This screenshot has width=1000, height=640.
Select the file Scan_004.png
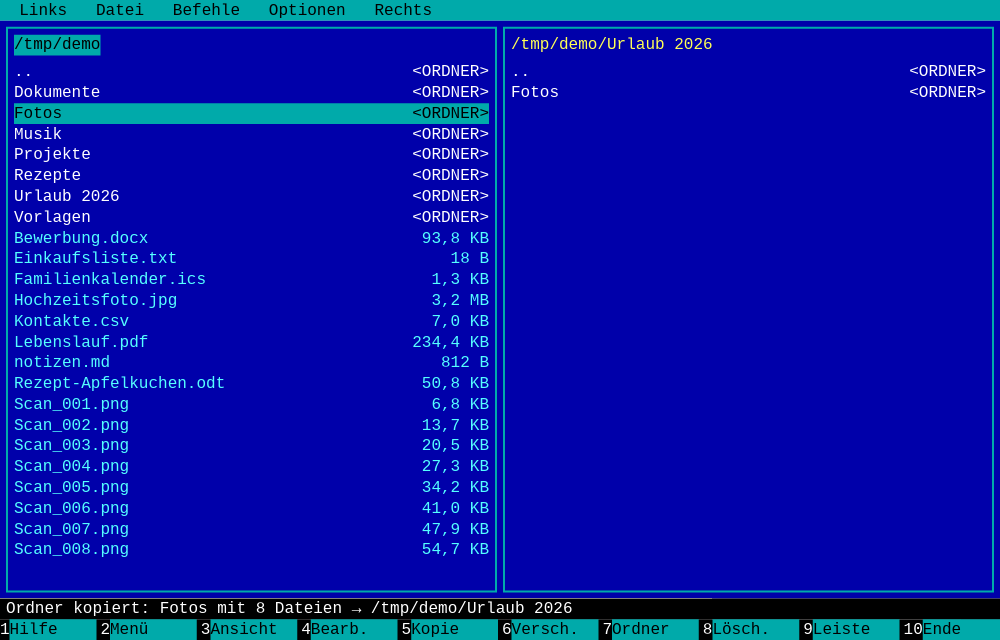point(251,466)
